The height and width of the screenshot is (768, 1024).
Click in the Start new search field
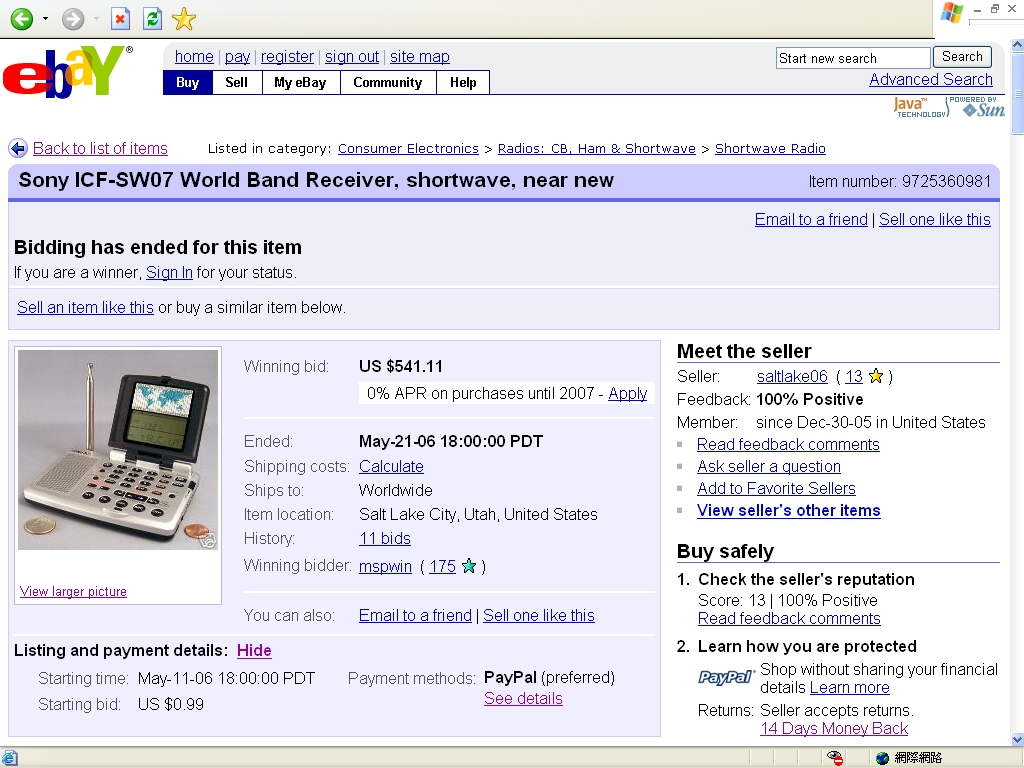pos(852,58)
